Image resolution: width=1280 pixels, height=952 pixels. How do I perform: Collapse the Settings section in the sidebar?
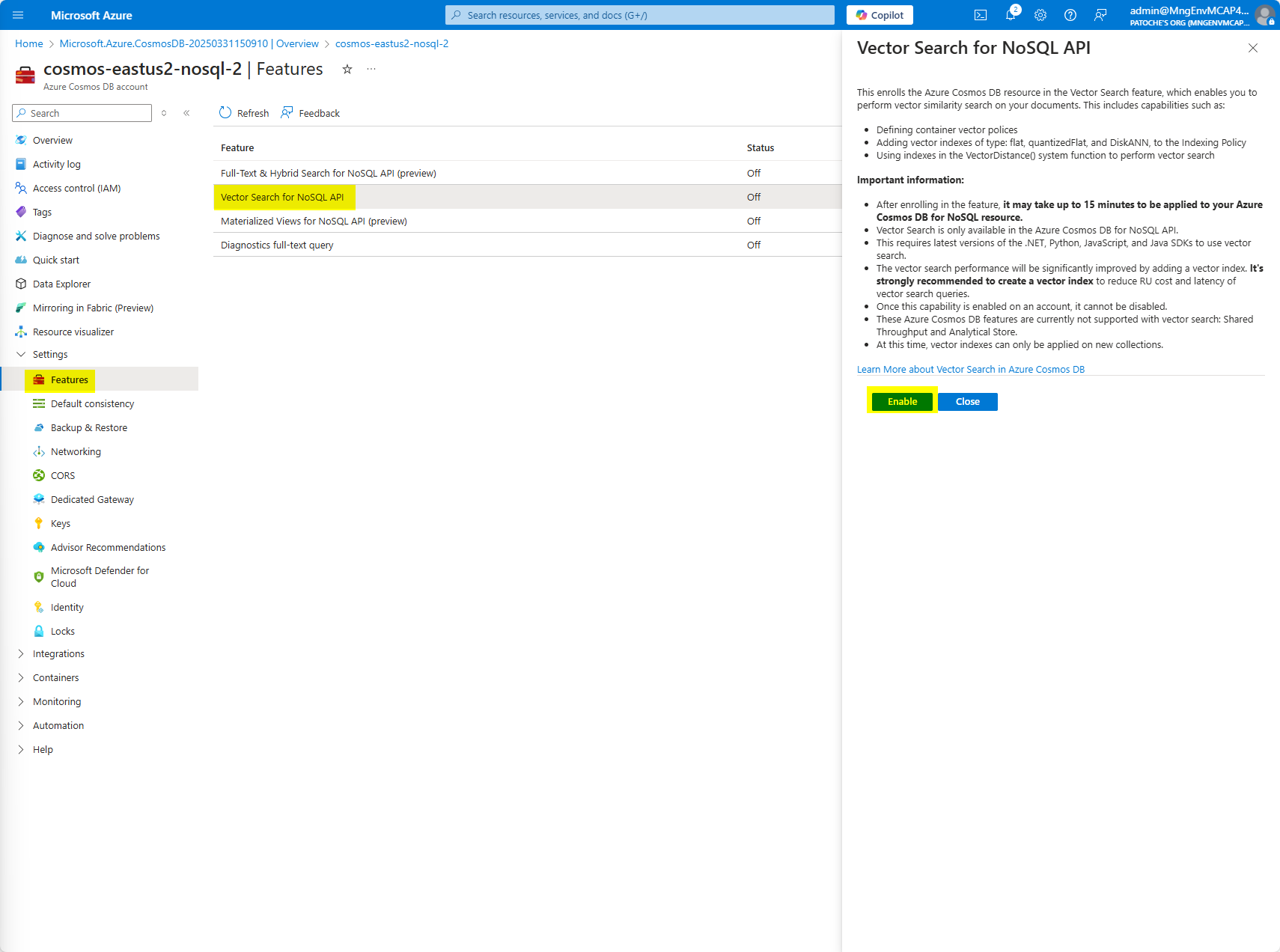(x=21, y=354)
